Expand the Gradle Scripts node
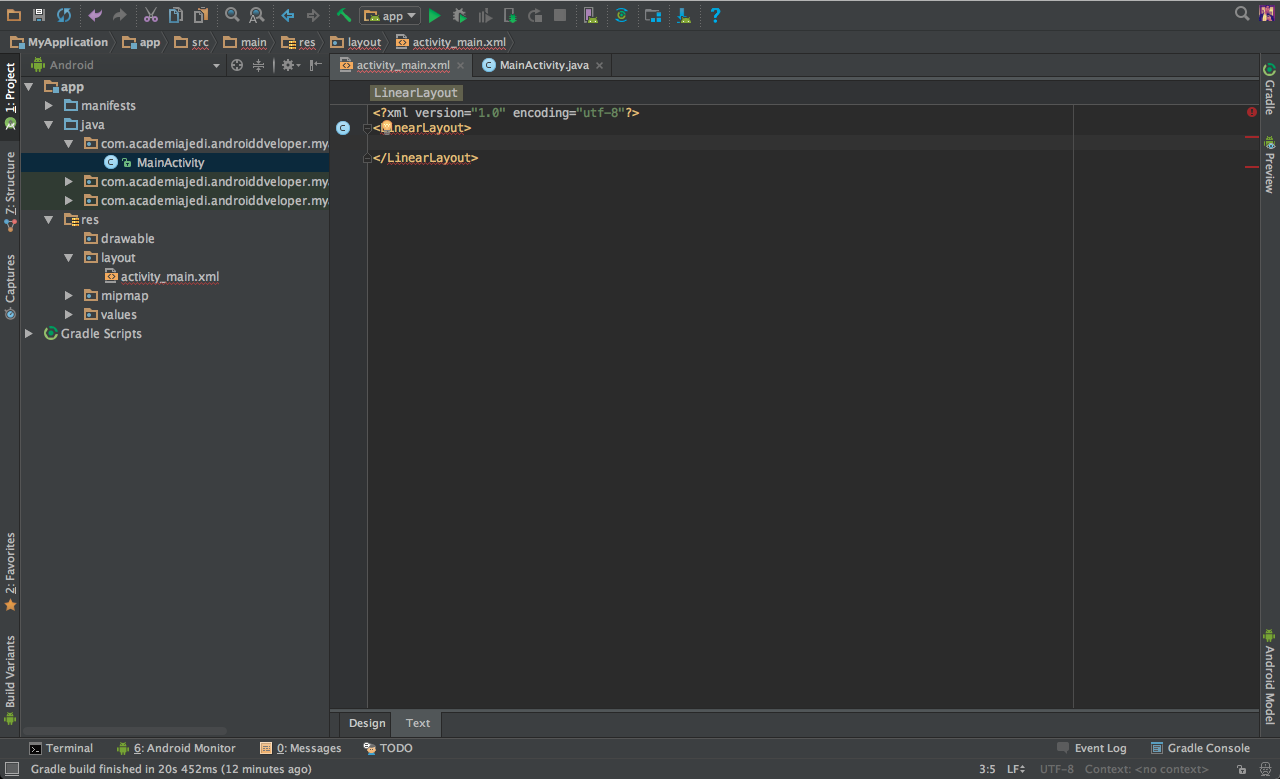 pos(28,333)
